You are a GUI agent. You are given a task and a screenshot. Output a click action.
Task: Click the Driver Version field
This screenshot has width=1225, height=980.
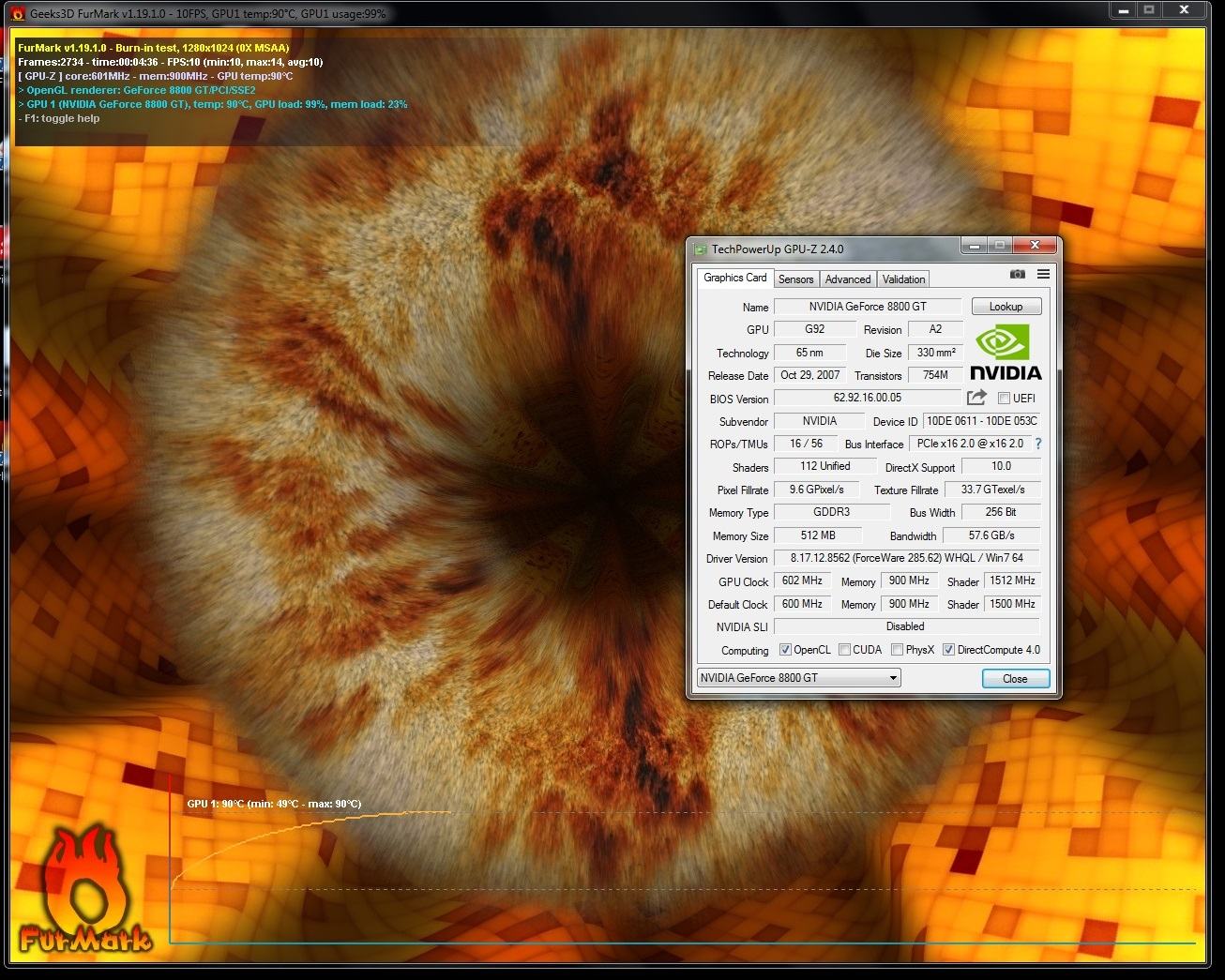(x=906, y=558)
